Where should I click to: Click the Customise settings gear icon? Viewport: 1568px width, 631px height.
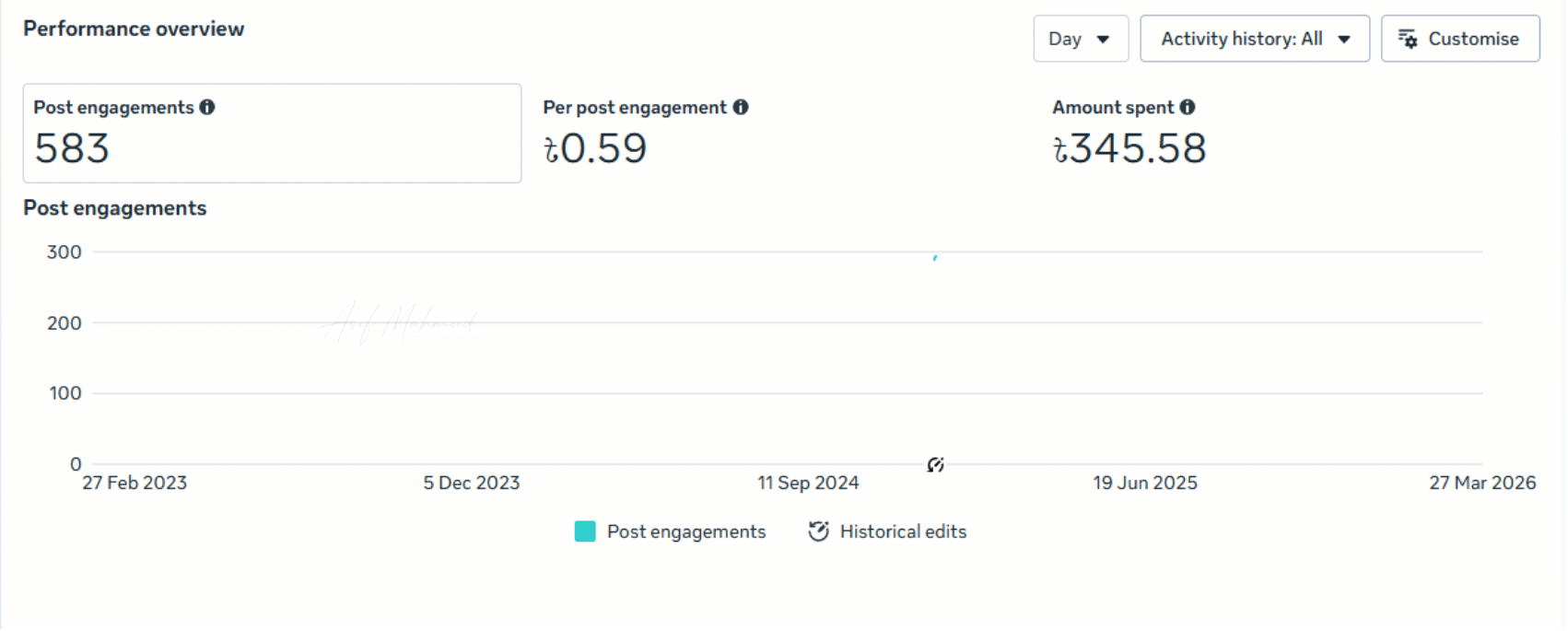[x=1408, y=39]
